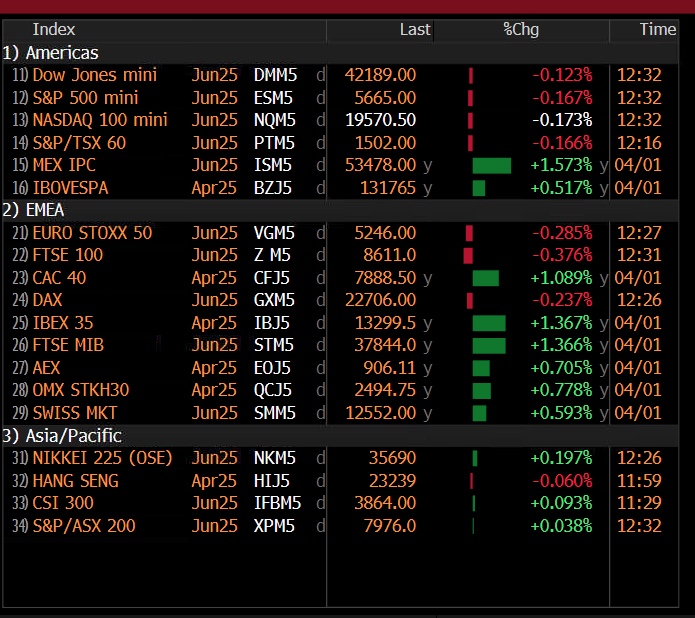Click the FTSE 100 red change bar
Screen dimensions: 695x618
click(x=468, y=256)
